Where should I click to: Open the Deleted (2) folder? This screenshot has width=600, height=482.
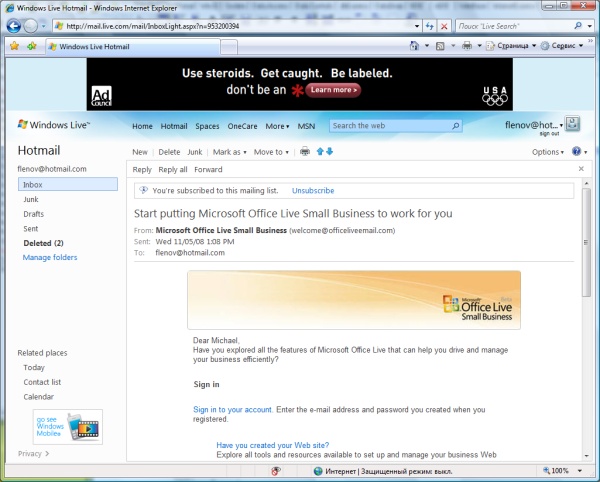pyautogui.click(x=43, y=243)
